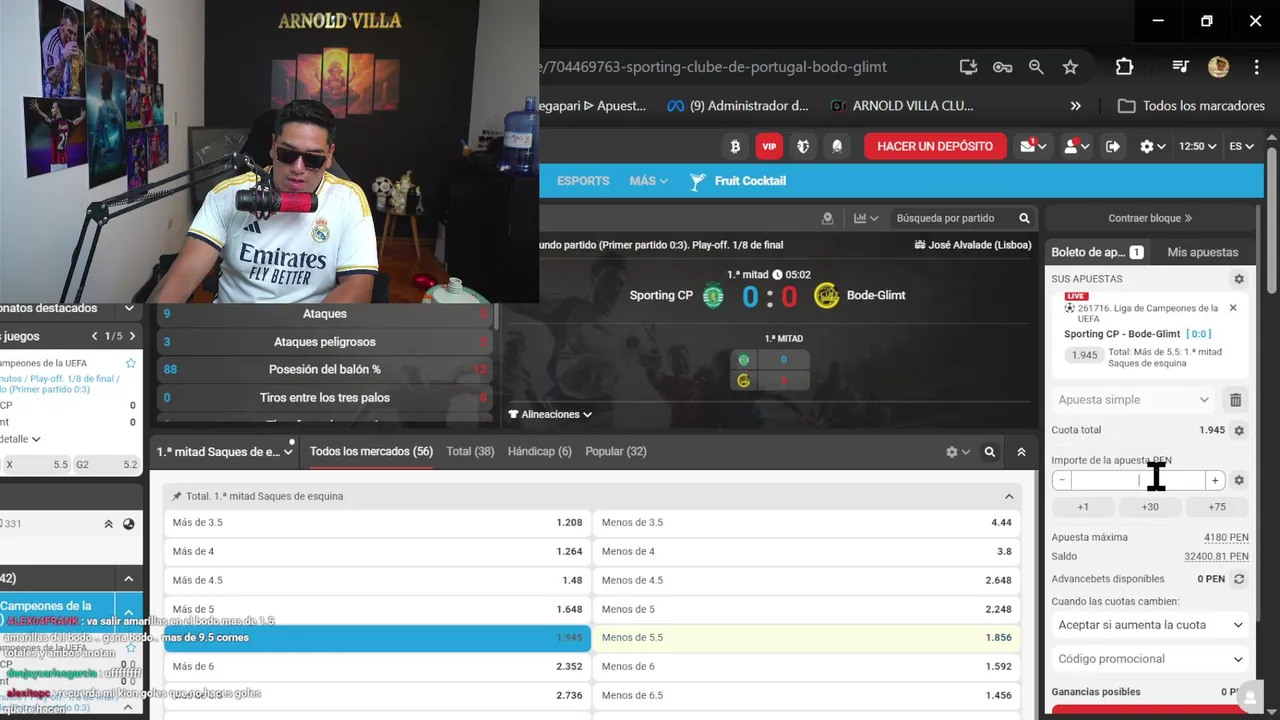This screenshot has width=1280, height=720.
Task: Bet on Menos de 6 at 1.592
Action: point(806,667)
